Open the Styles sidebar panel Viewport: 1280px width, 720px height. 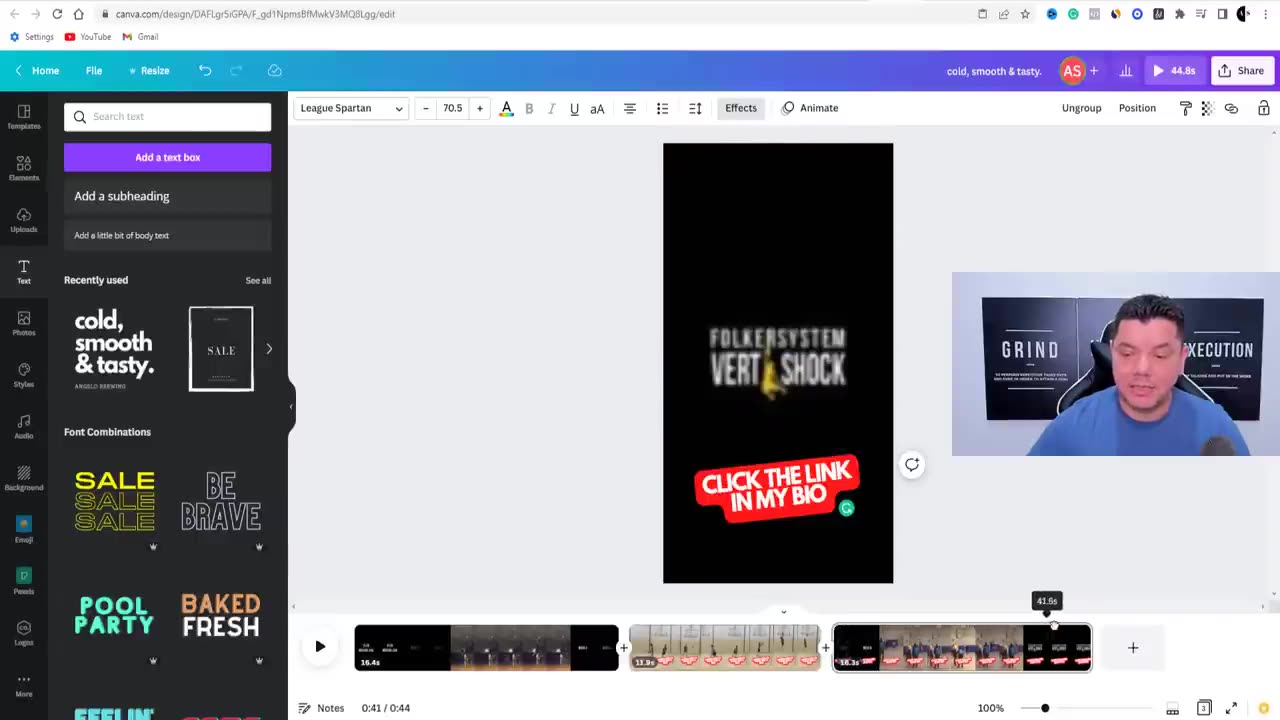pos(24,375)
